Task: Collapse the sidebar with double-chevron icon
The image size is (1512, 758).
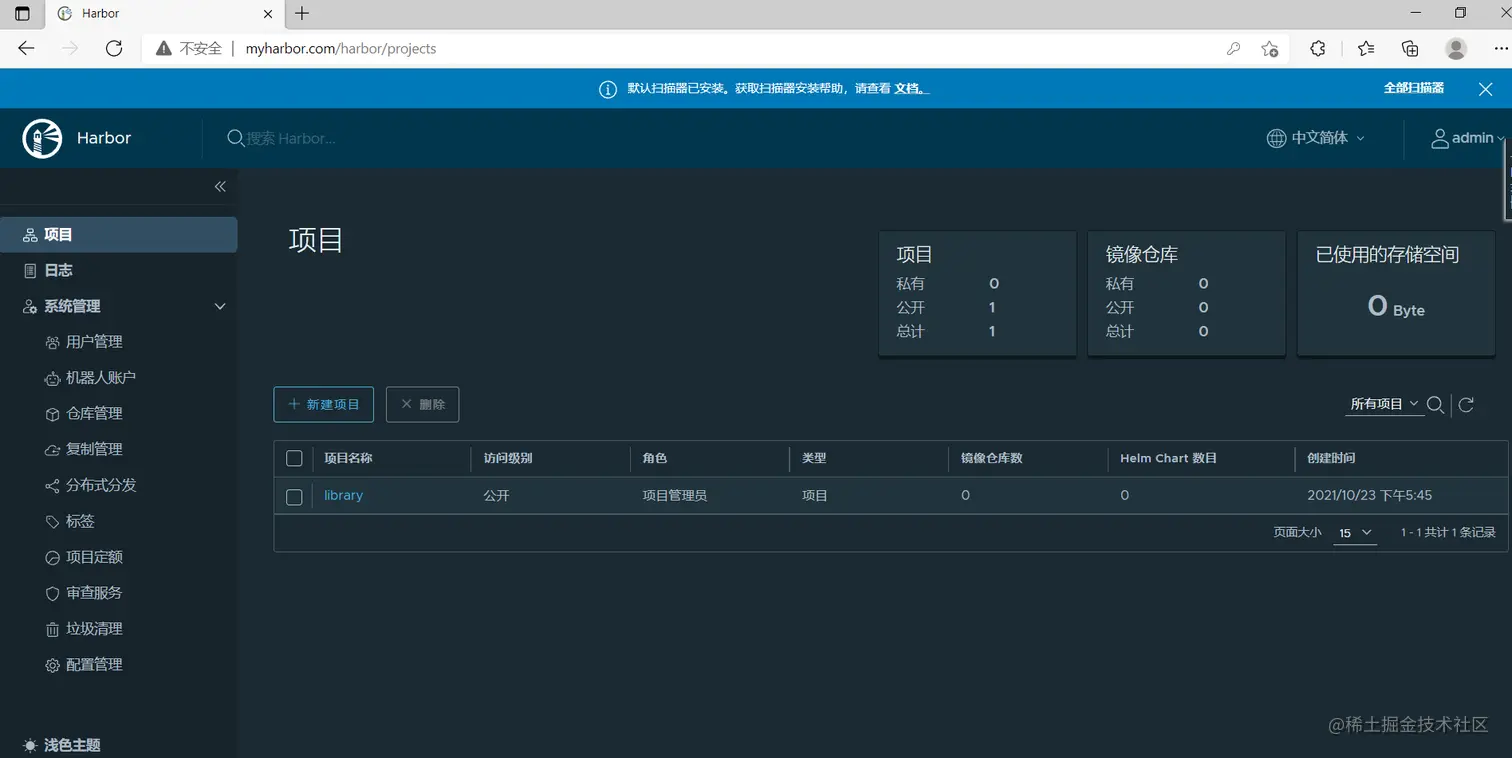Action: tap(220, 186)
